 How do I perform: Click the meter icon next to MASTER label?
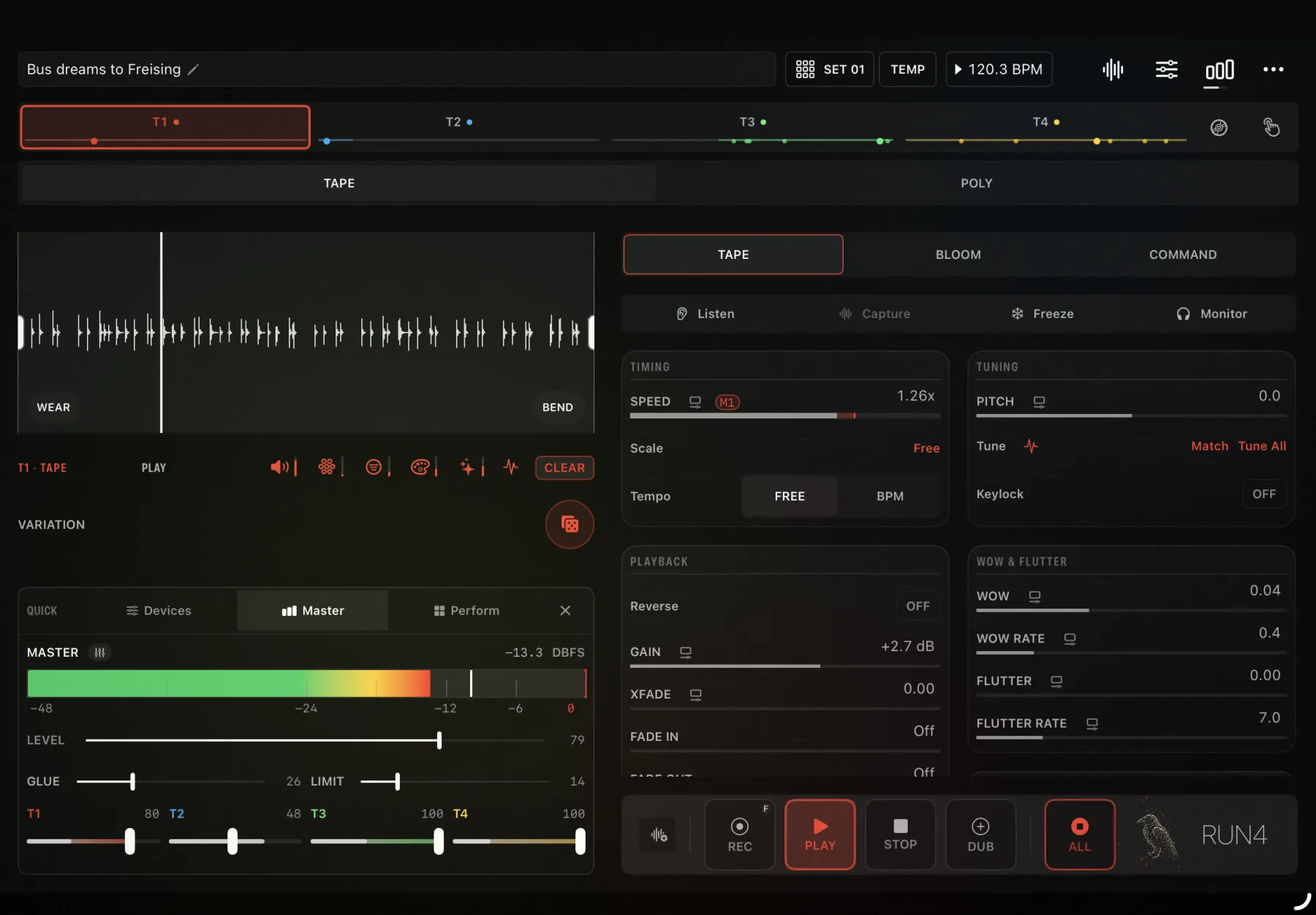click(x=100, y=652)
